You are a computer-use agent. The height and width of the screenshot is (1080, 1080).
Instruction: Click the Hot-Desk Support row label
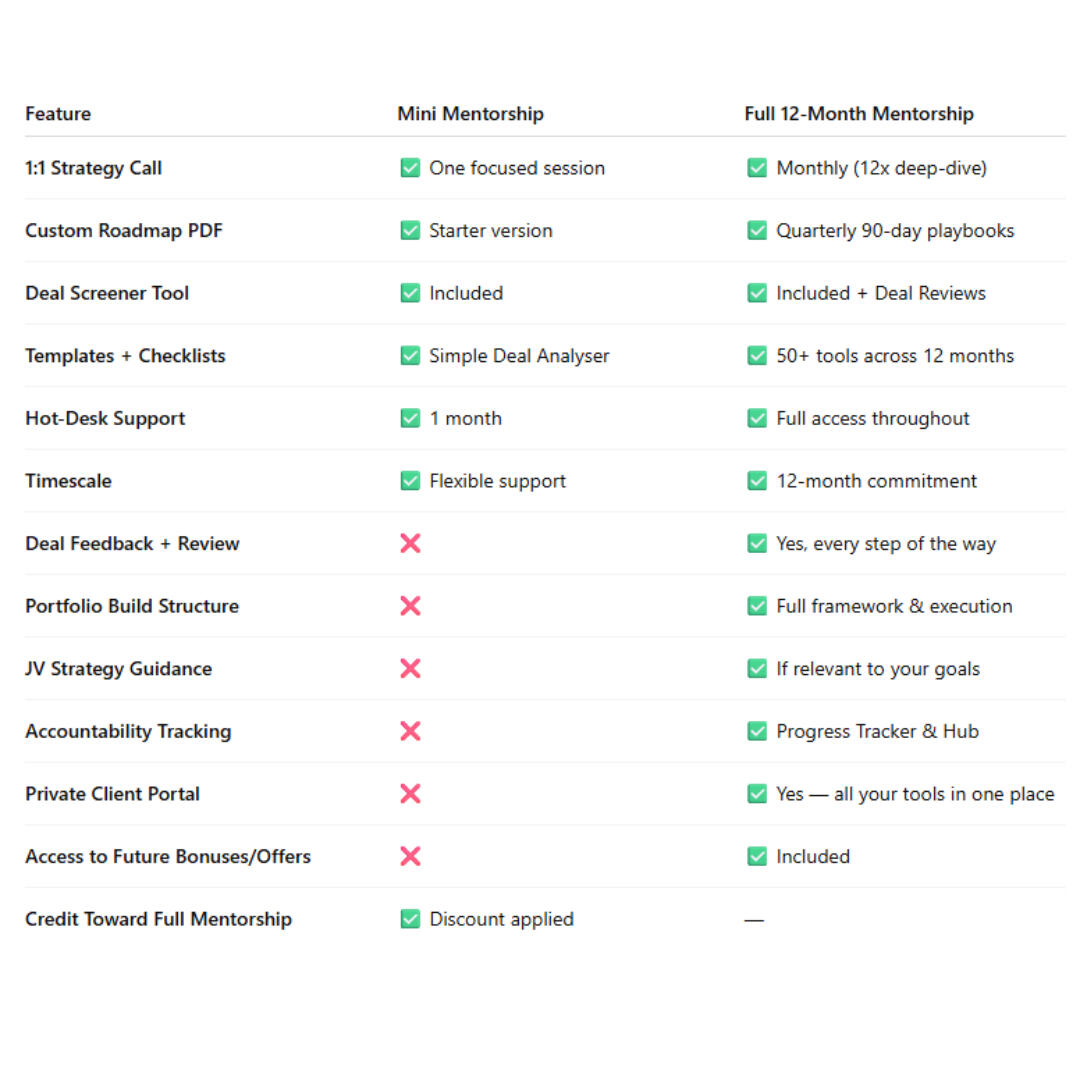[105, 418]
